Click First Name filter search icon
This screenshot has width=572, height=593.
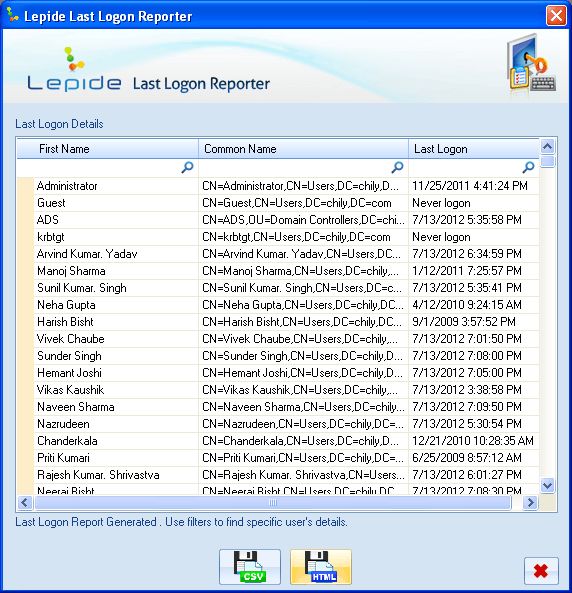coord(187,167)
